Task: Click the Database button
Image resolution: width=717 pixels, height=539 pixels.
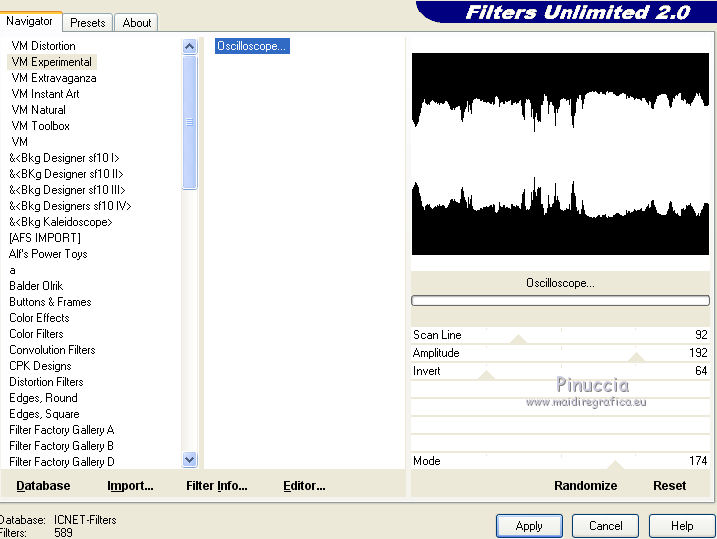Action: 43,486
